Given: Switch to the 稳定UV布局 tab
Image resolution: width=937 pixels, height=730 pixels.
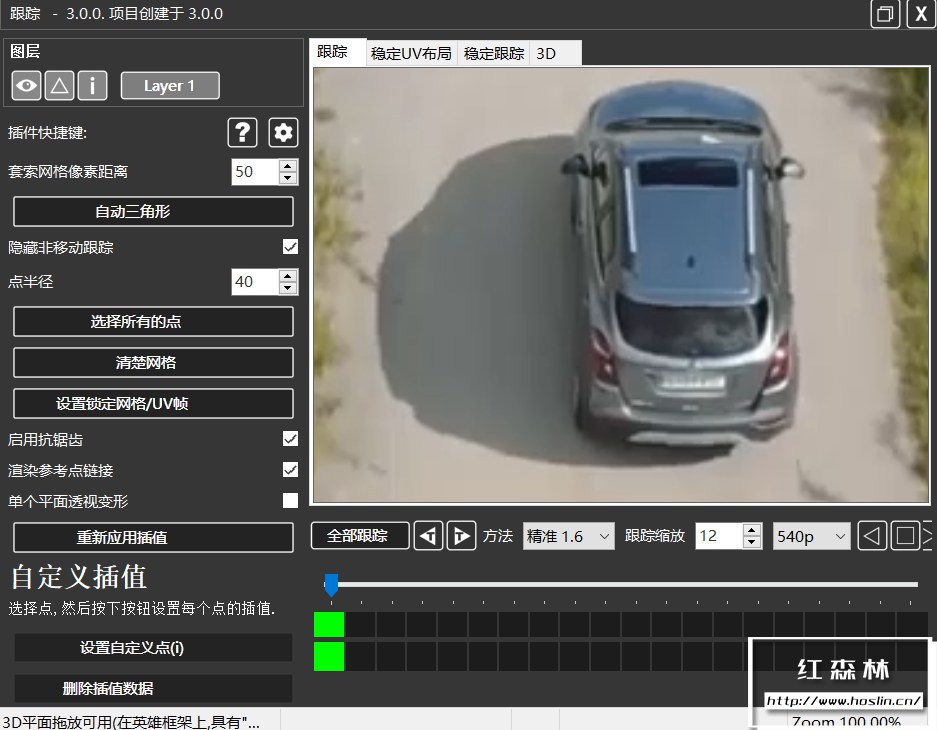Looking at the screenshot, I should coord(411,53).
